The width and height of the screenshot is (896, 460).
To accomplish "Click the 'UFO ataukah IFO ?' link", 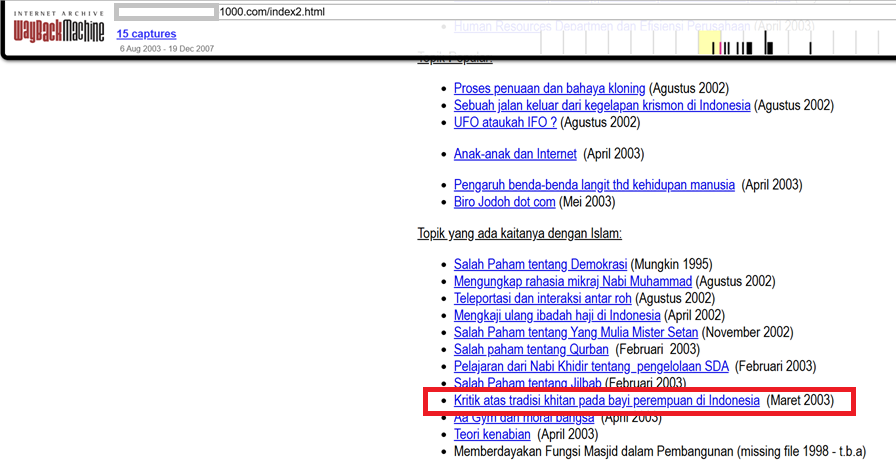I will [x=505, y=122].
